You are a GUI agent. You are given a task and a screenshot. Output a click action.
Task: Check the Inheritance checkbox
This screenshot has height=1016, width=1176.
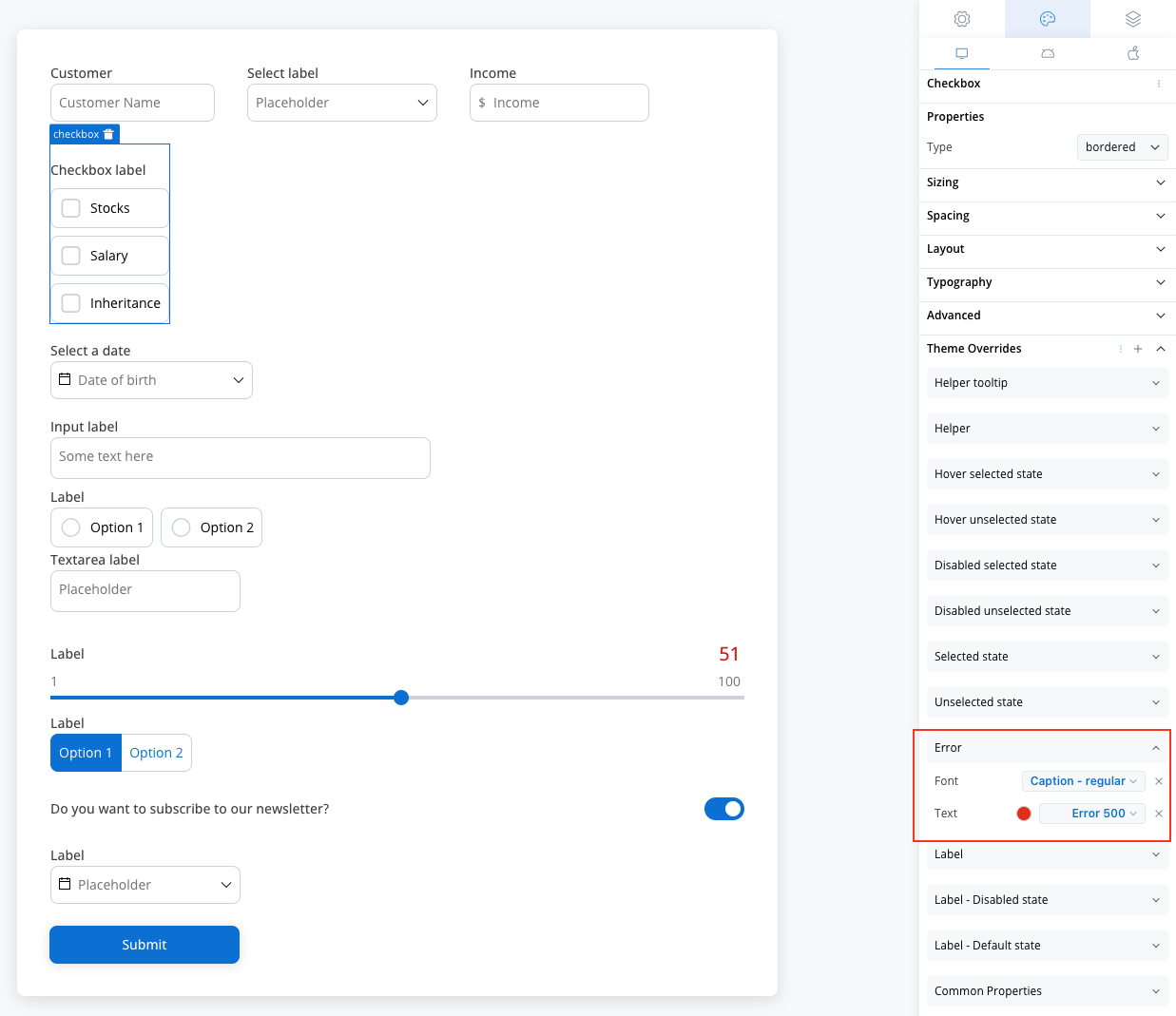(70, 303)
